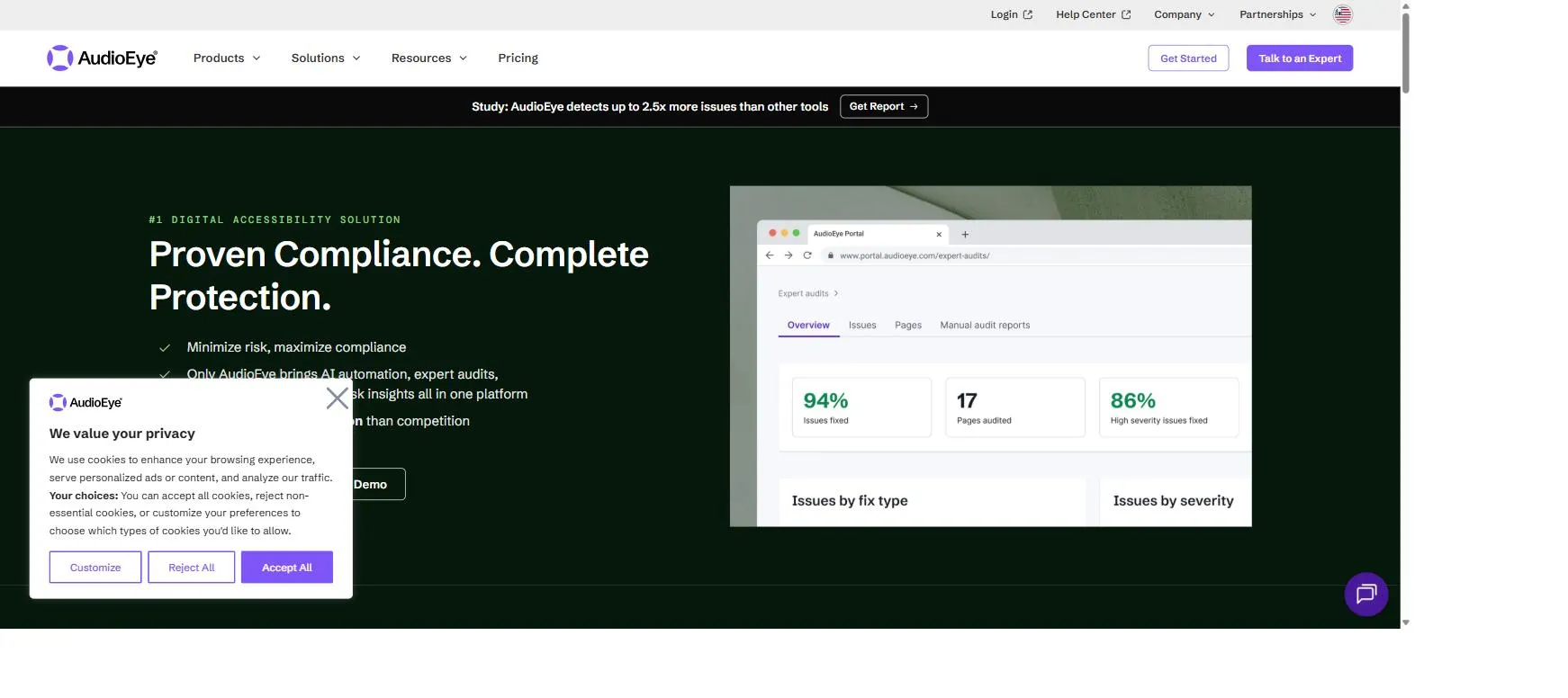Click Talk to an Expert button
This screenshot has height=698, width=1568.
pyautogui.click(x=1300, y=58)
